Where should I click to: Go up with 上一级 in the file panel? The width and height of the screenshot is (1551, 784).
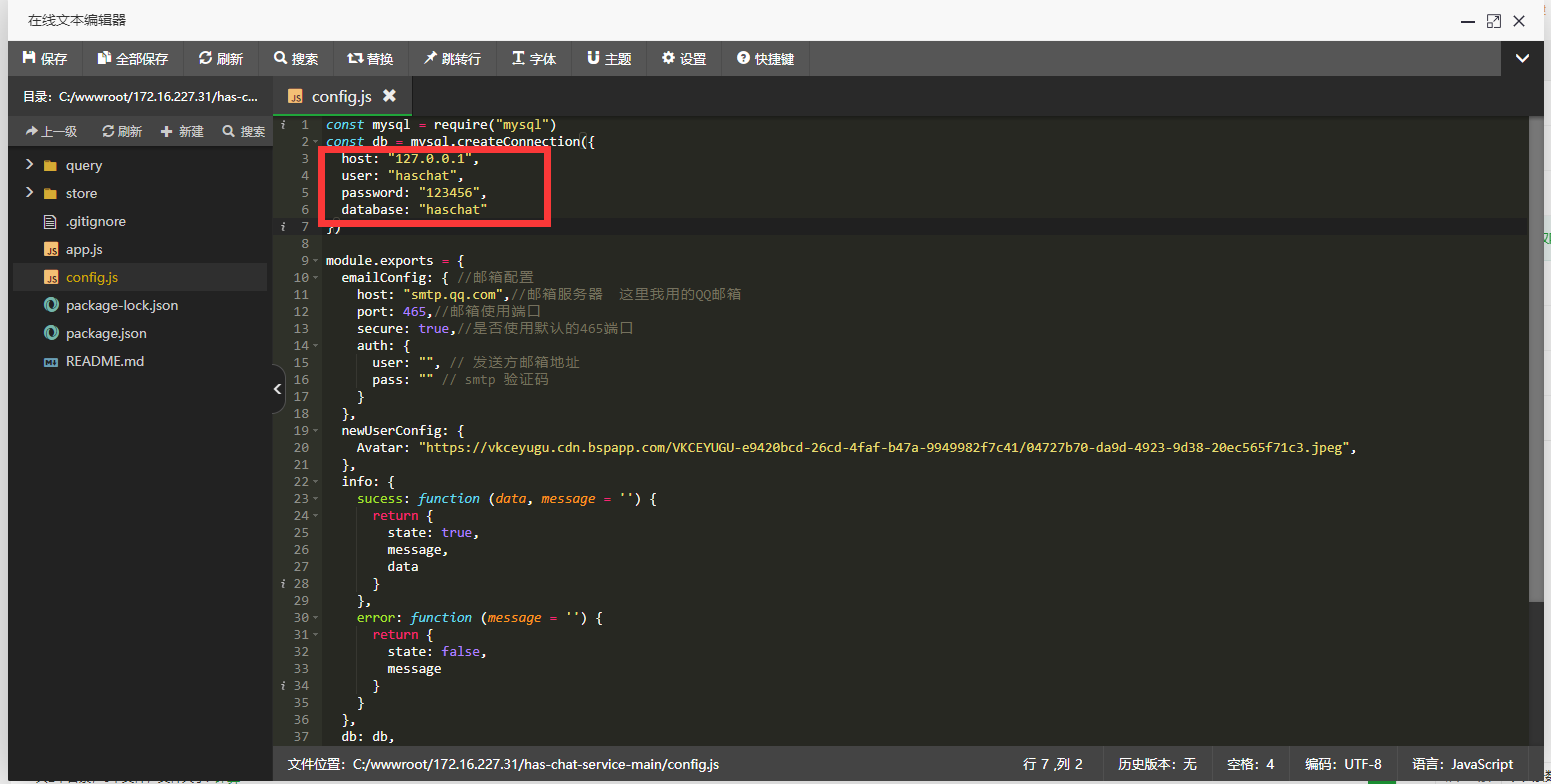click(52, 131)
